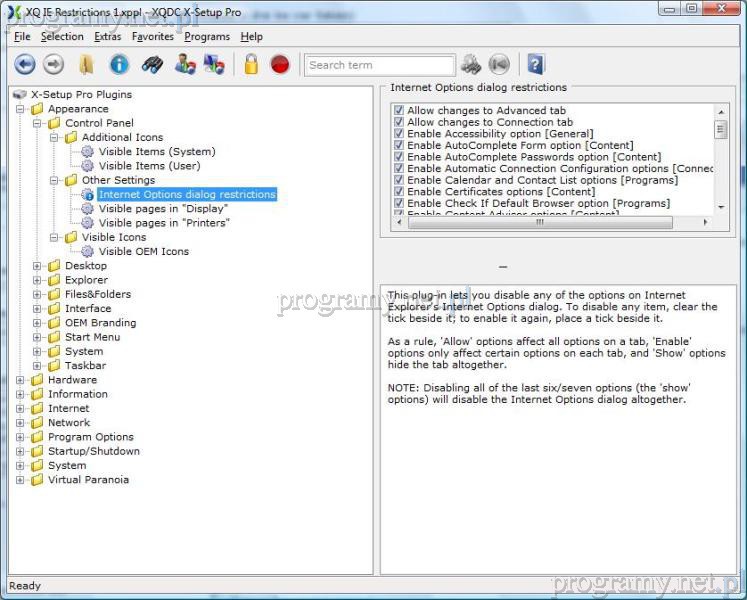This screenshot has height=600, width=747.
Task: Select Visible OEM Icons tree item
Action: [x=143, y=252]
